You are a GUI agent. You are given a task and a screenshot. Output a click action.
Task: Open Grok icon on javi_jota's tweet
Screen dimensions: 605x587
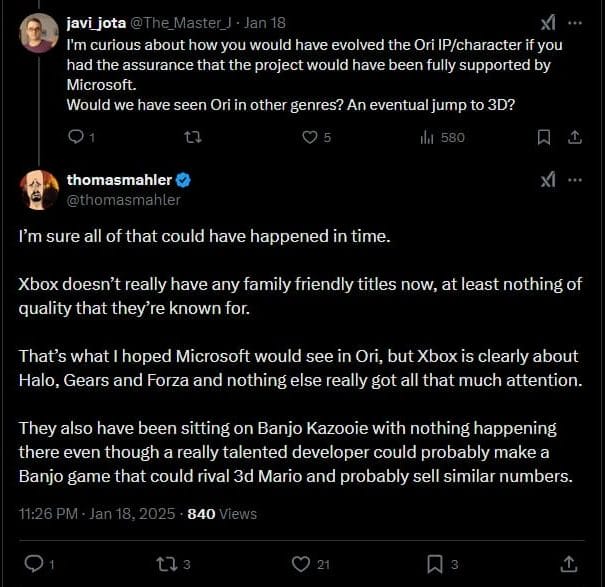[548, 22]
